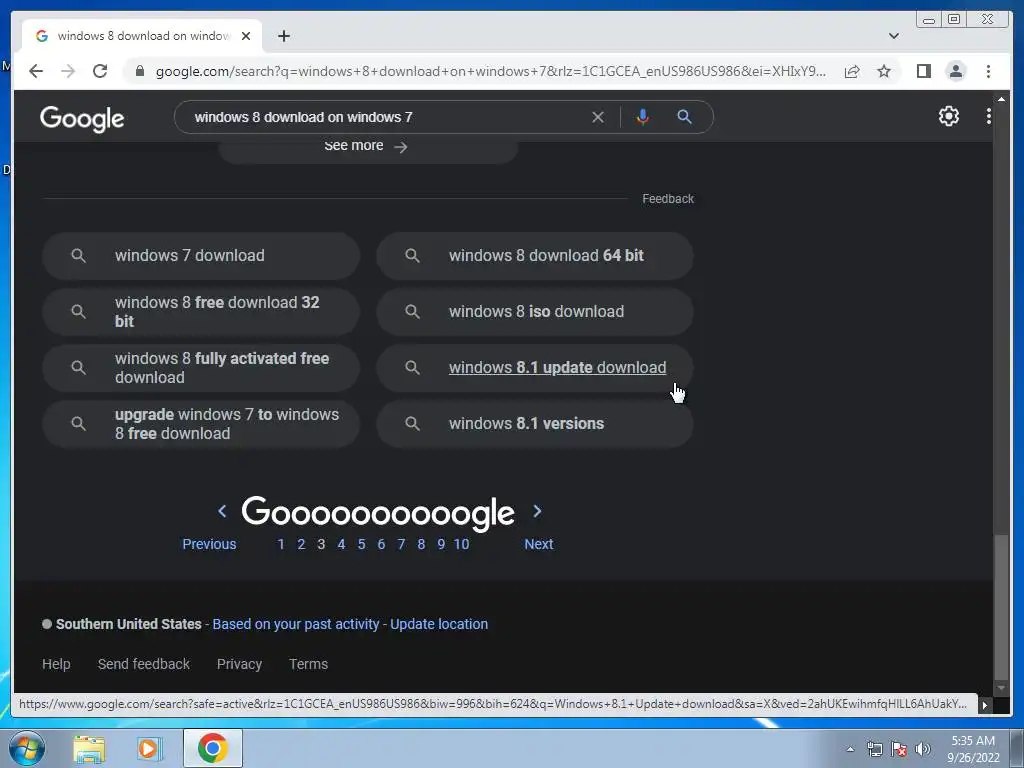The image size is (1024, 768).
Task: Open results page 10
Action: [x=461, y=544]
